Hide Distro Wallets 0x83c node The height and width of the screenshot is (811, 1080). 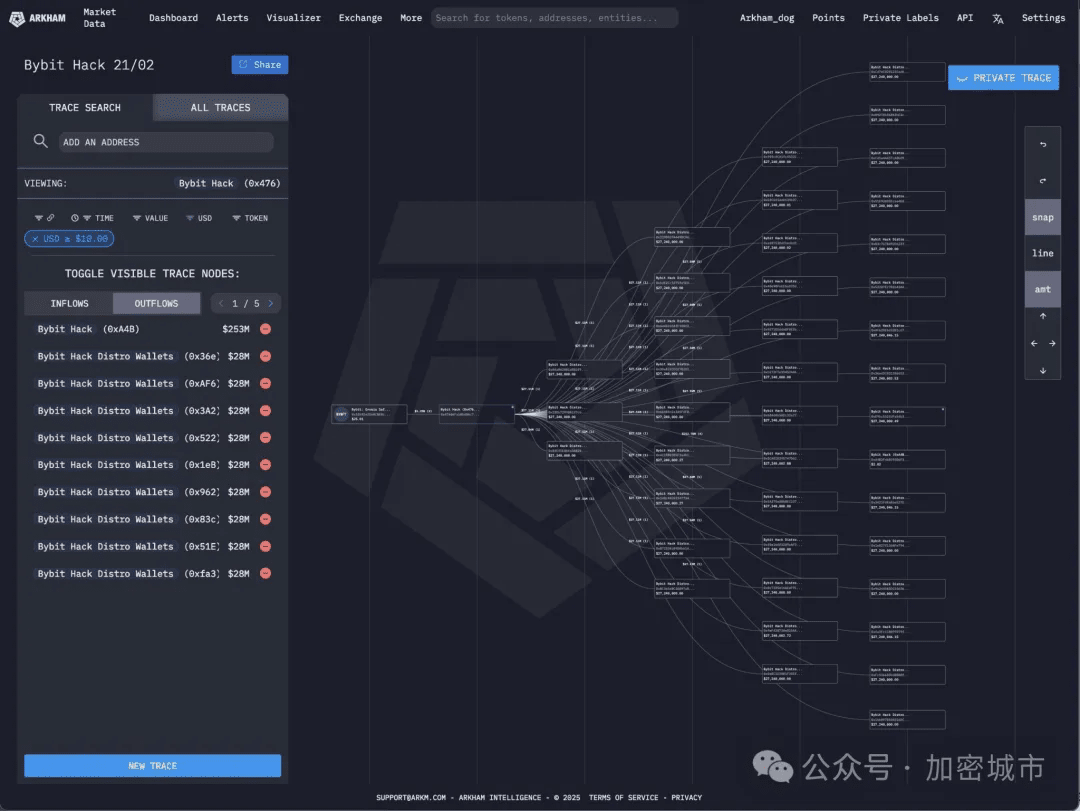(265, 519)
